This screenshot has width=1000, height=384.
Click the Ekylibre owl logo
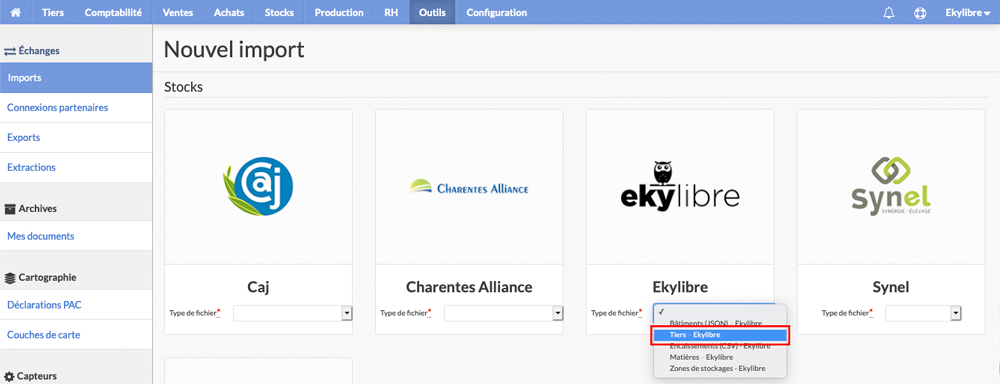click(680, 186)
